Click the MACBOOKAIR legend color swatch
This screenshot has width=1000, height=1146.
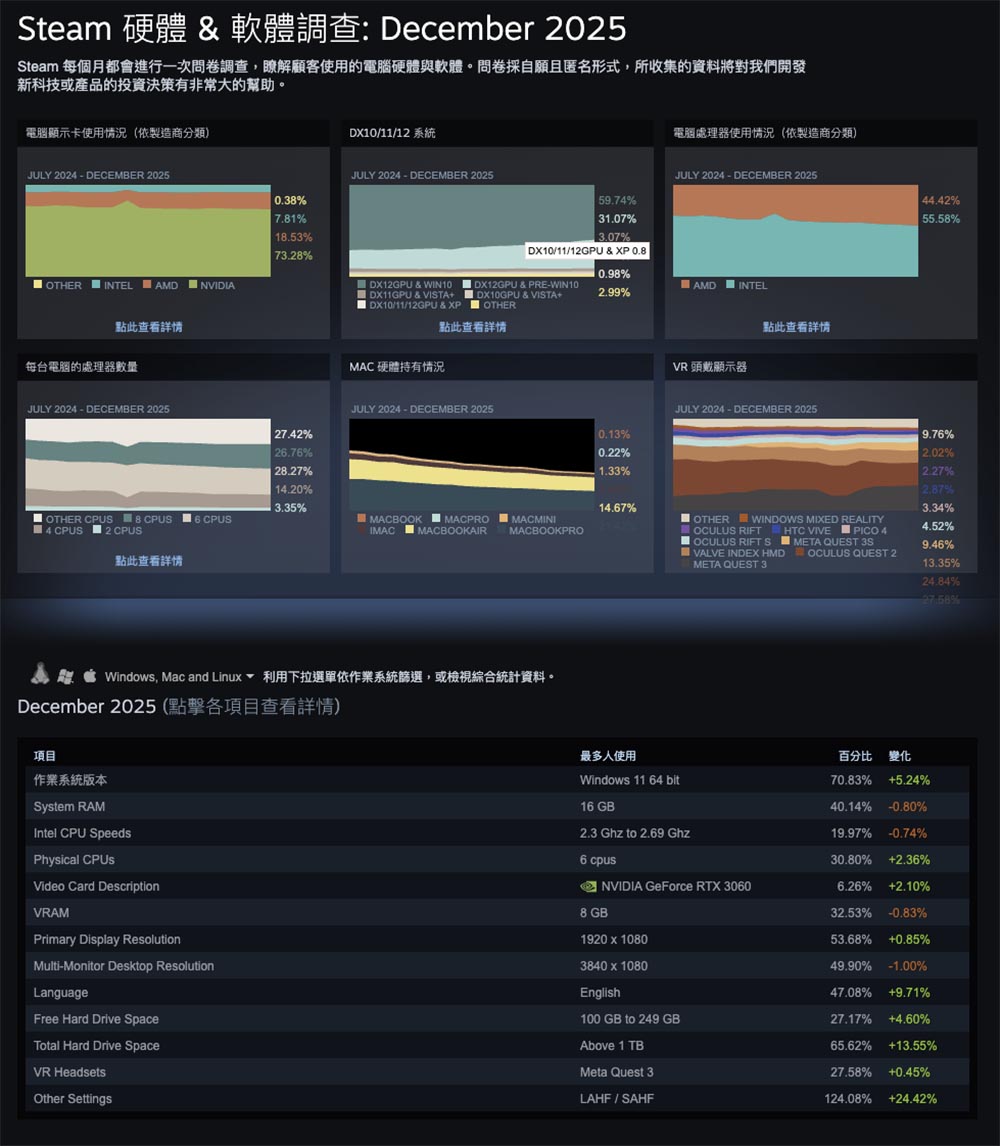409,531
